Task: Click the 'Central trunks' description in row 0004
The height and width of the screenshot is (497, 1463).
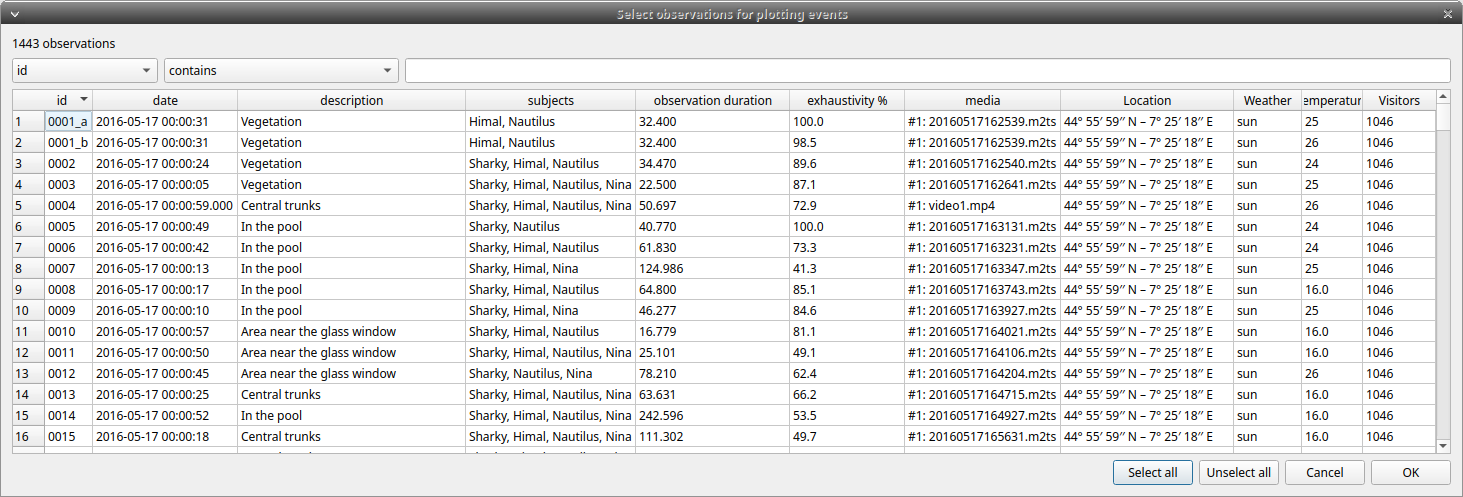Action: (351, 205)
